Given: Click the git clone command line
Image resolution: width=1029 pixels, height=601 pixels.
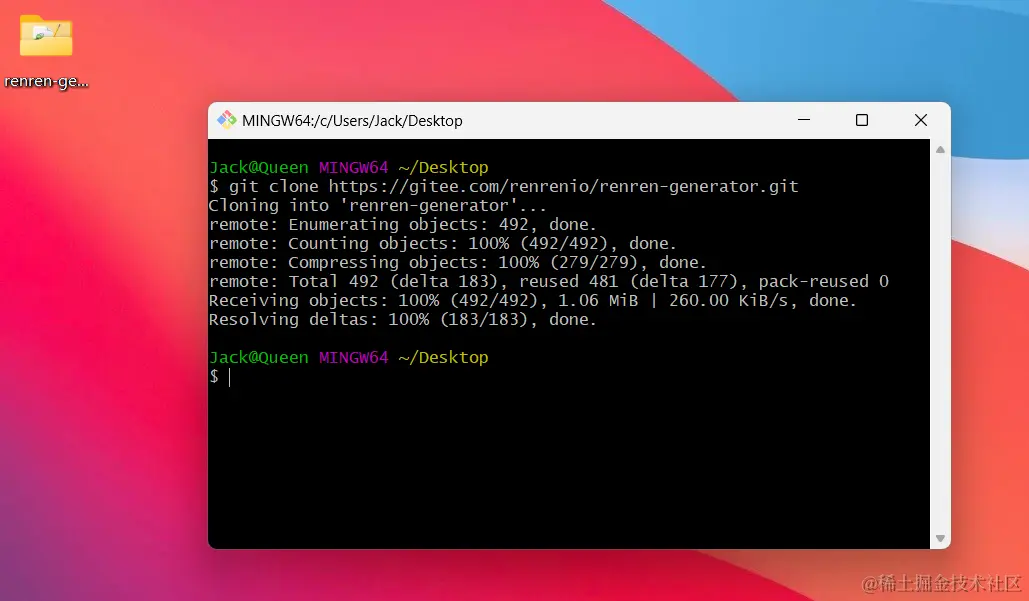Looking at the screenshot, I should coord(503,186).
